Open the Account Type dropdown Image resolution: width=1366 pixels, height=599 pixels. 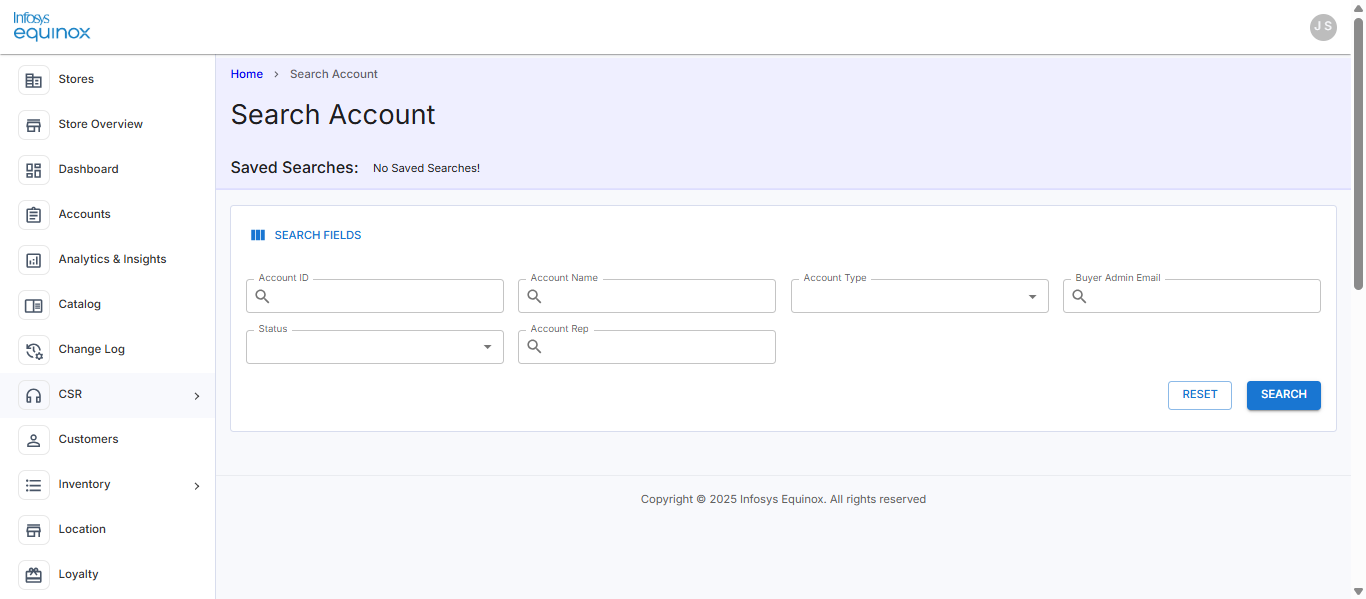919,296
